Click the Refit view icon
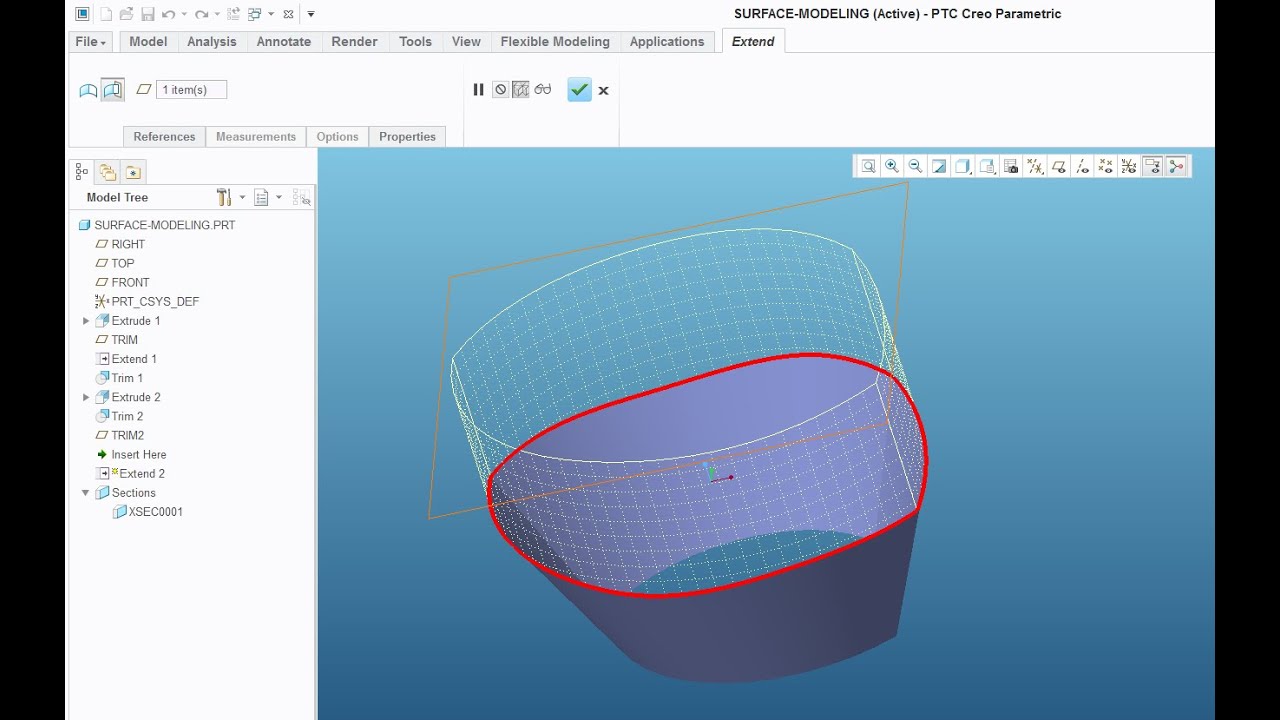This screenshot has width=1280, height=720. 868,167
